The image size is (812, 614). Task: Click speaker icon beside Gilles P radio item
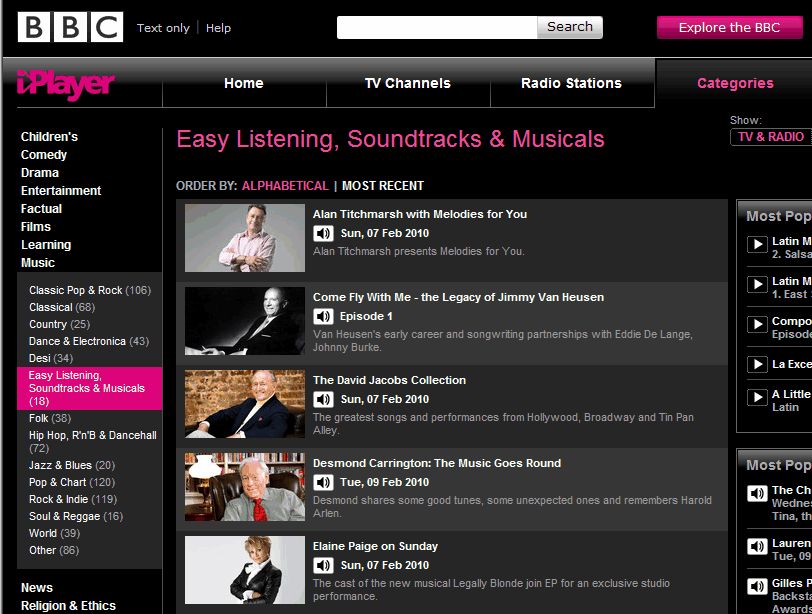[757, 586]
